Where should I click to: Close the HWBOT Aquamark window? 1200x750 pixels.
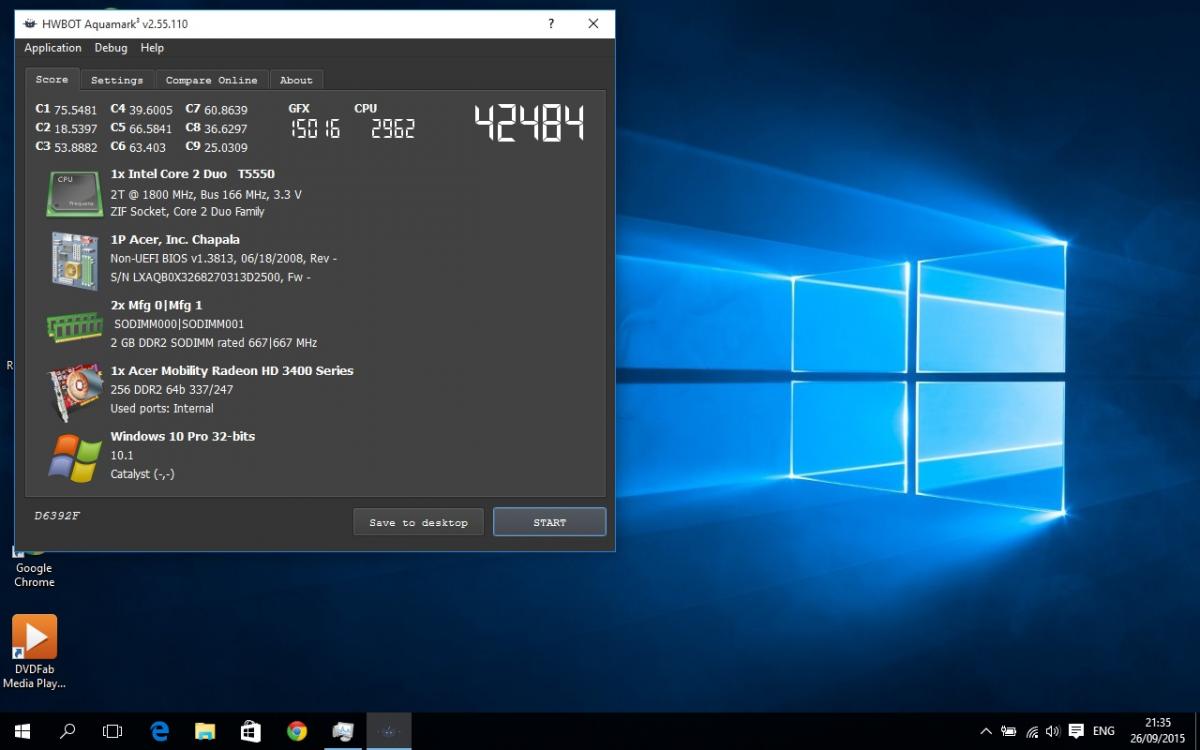point(593,24)
